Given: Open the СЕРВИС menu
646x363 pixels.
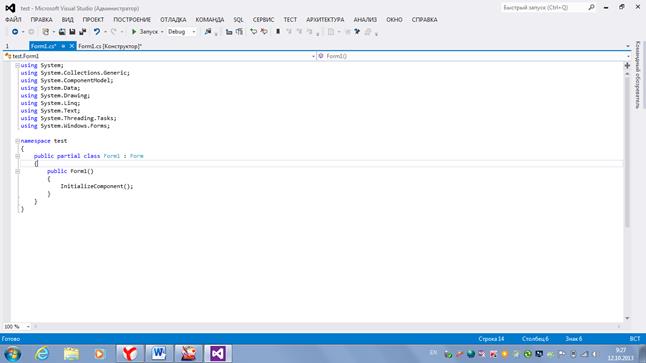Looking at the screenshot, I should tap(263, 20).
